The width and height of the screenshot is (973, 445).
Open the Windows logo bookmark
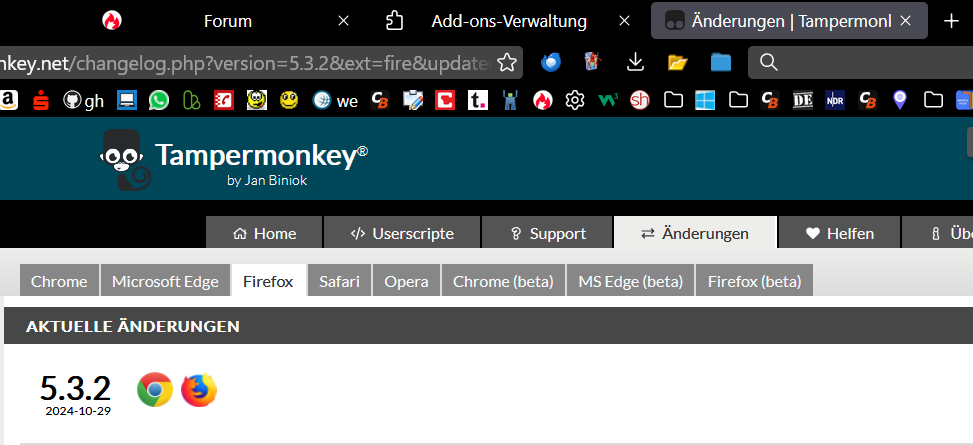coord(705,100)
